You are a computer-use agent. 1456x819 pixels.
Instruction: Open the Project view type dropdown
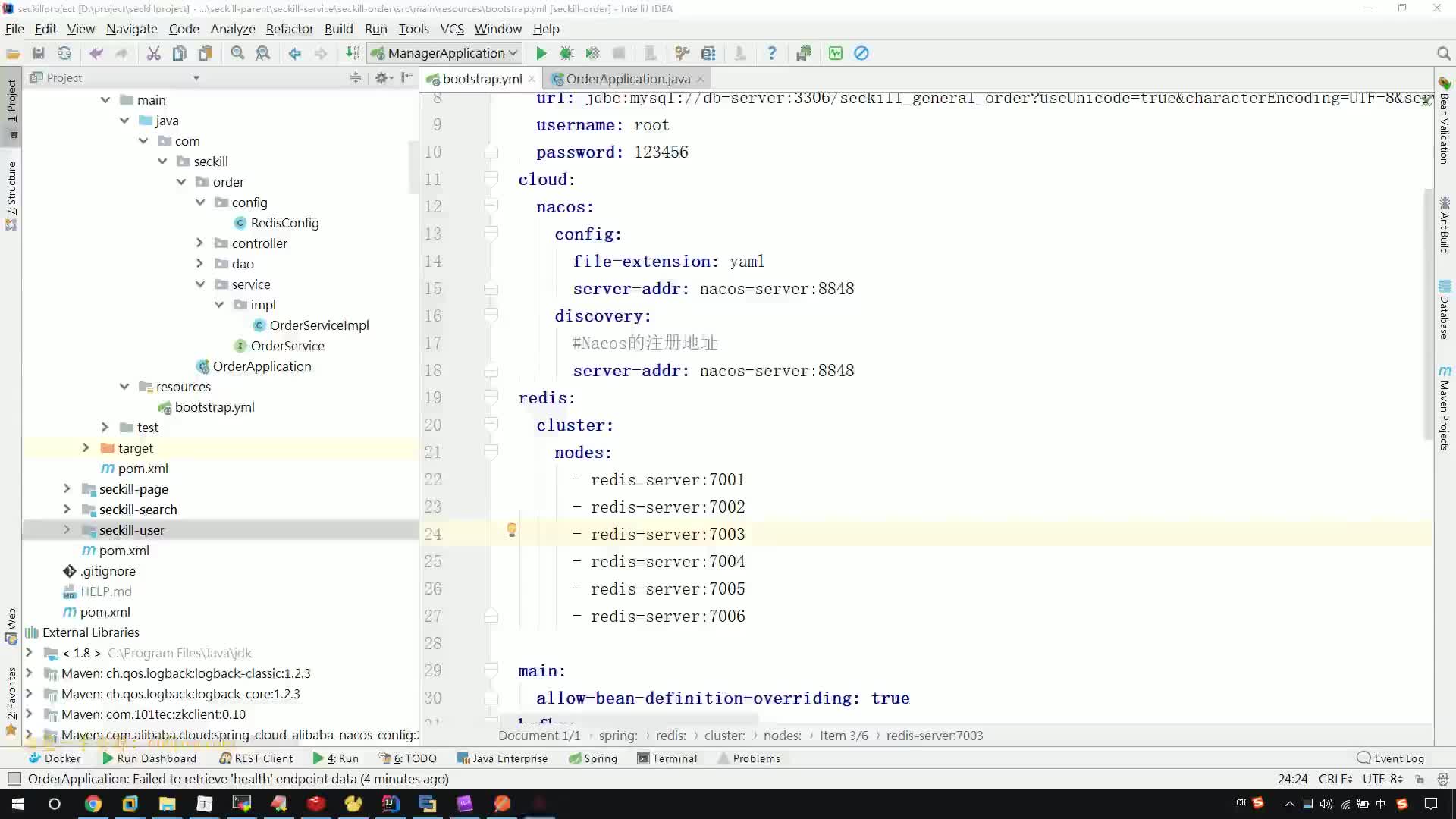(196, 77)
